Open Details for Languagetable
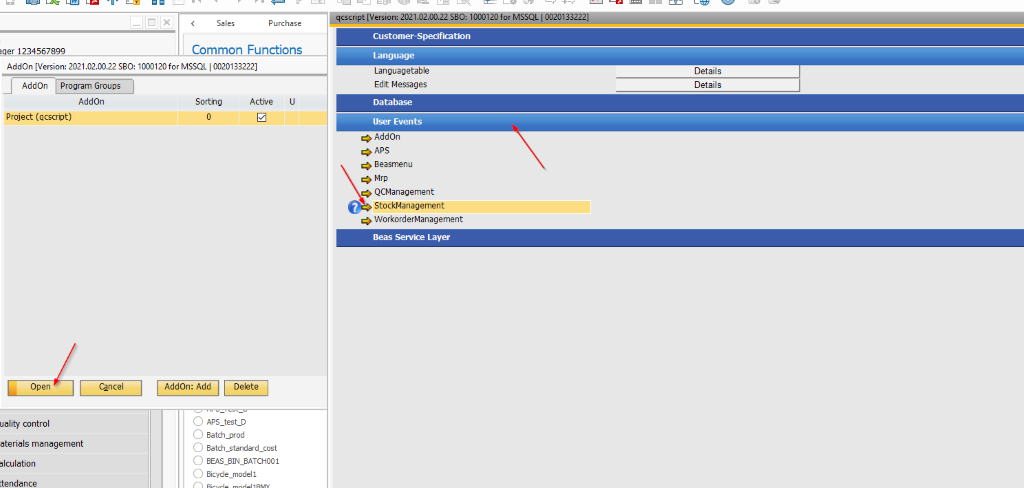1024x488 pixels. pos(707,71)
